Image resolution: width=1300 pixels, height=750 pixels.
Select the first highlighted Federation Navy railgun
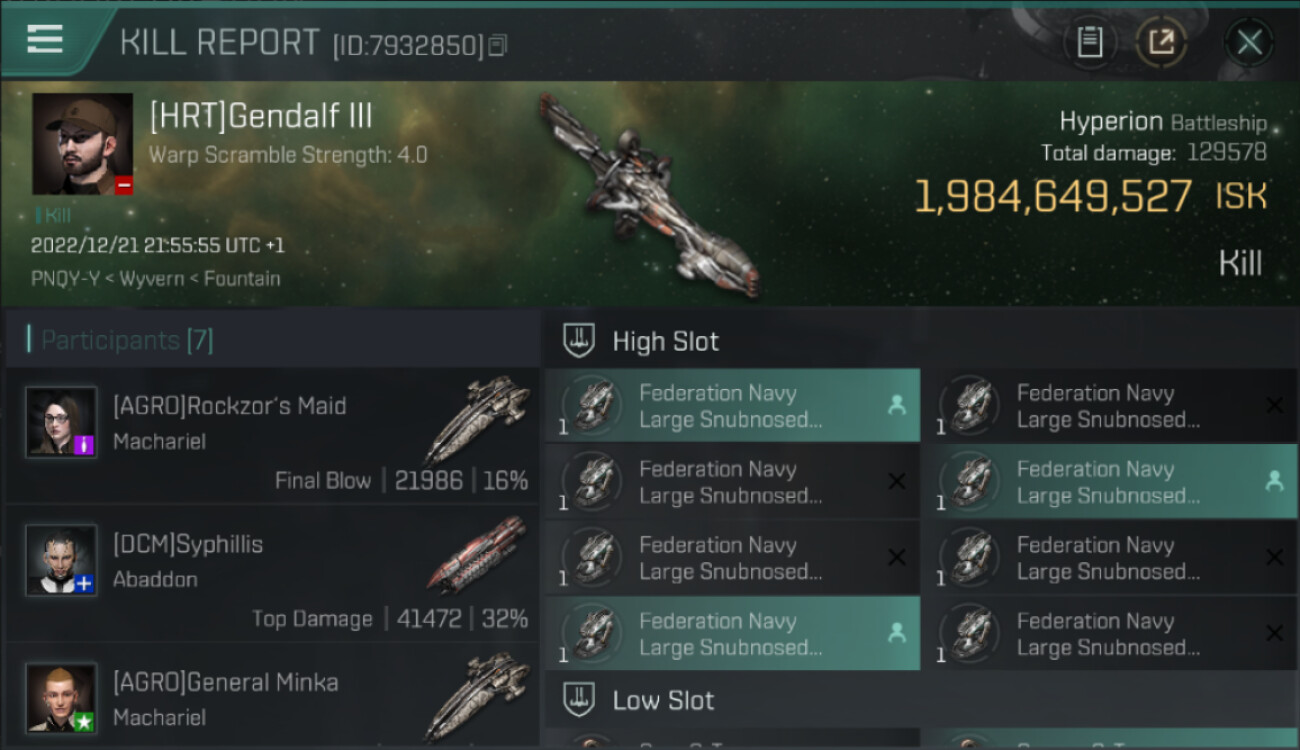pyautogui.click(x=733, y=406)
